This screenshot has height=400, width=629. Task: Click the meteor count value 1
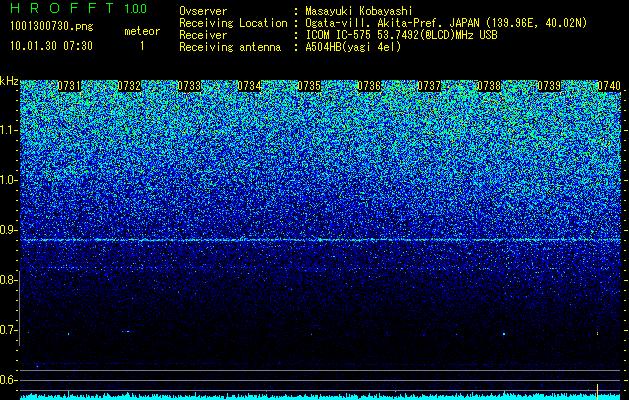(x=142, y=46)
